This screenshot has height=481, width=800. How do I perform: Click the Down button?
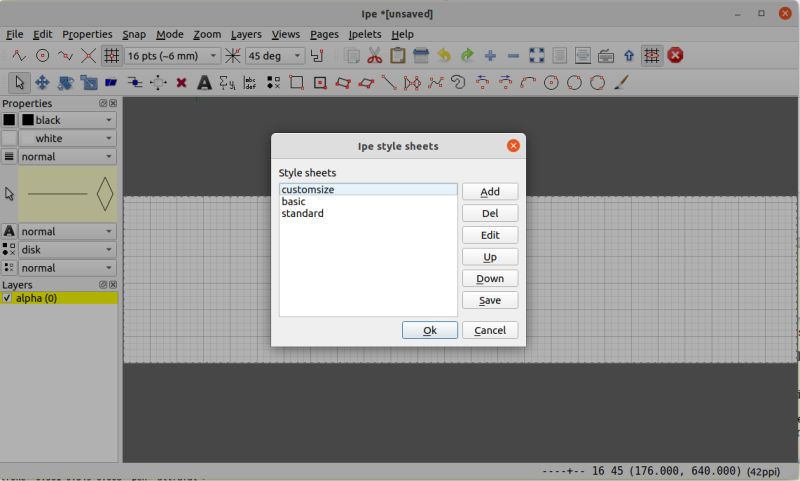[490, 279]
